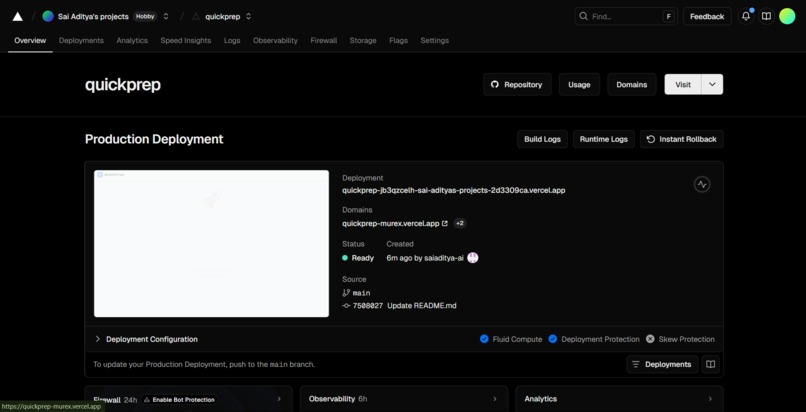Click the Hobby plan badge
Viewport: 806px width, 412px height.
pos(145,16)
